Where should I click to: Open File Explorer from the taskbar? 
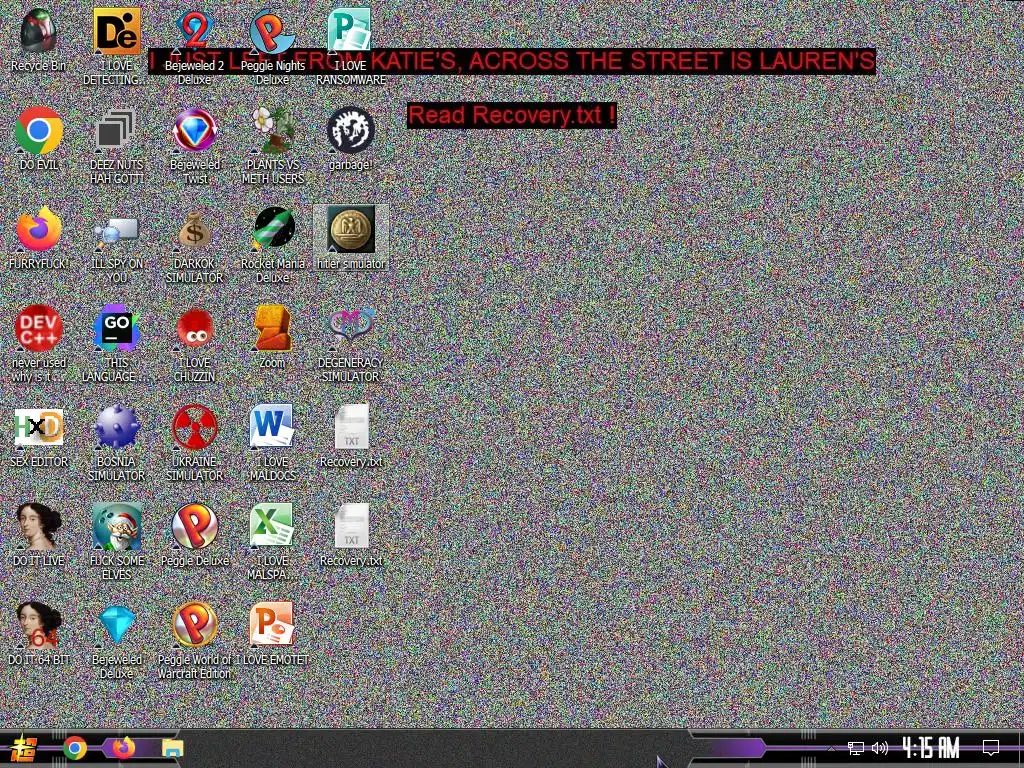[x=173, y=748]
